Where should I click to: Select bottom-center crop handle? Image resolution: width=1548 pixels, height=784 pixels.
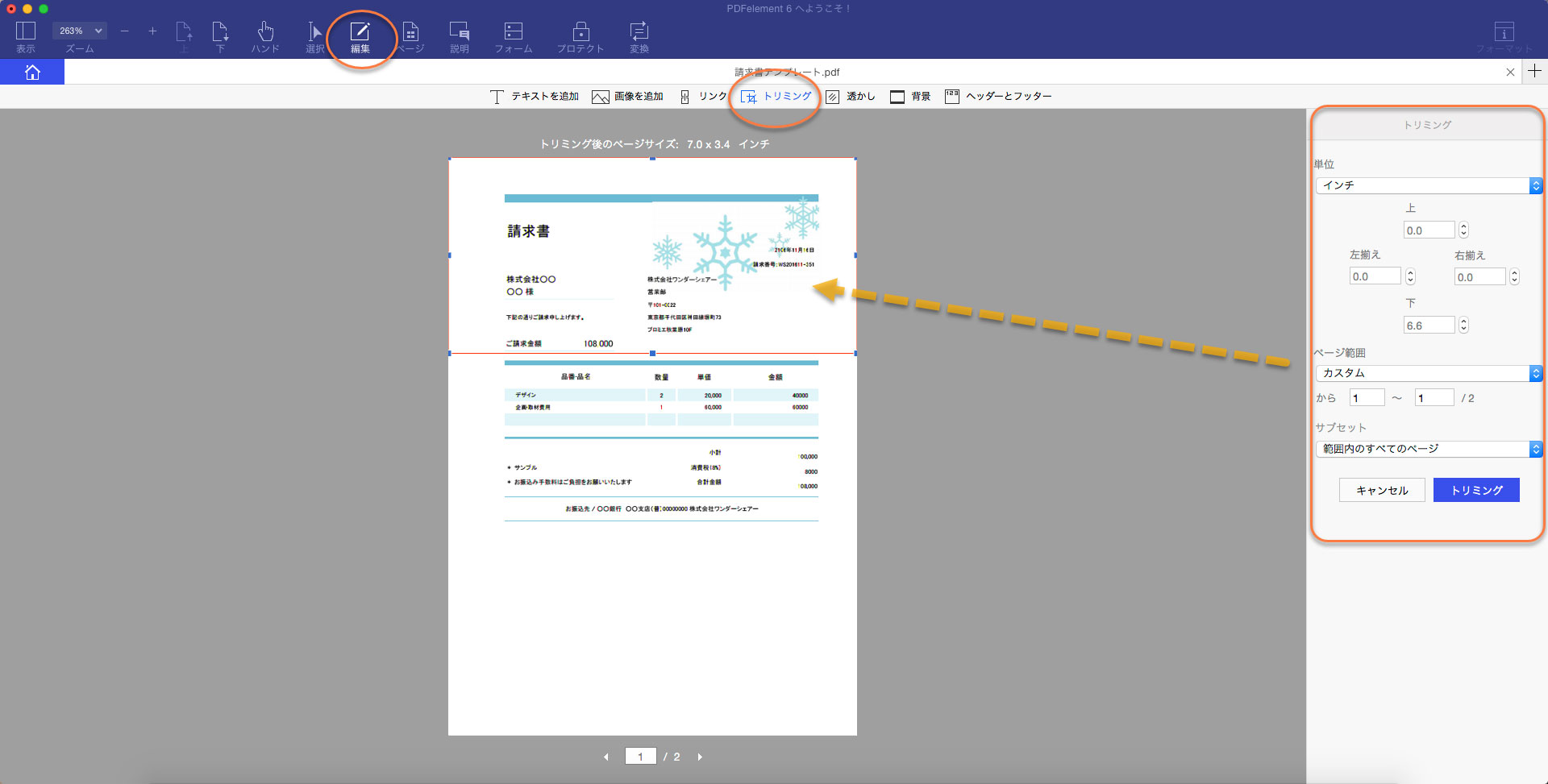click(x=652, y=353)
